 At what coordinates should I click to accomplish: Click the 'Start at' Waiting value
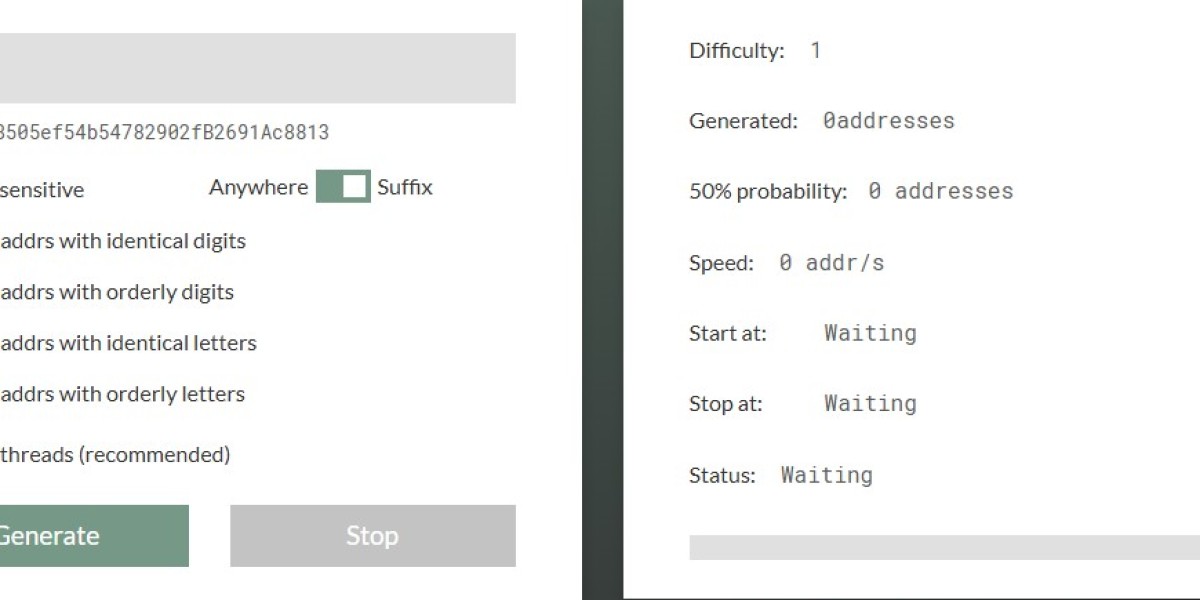click(x=870, y=333)
